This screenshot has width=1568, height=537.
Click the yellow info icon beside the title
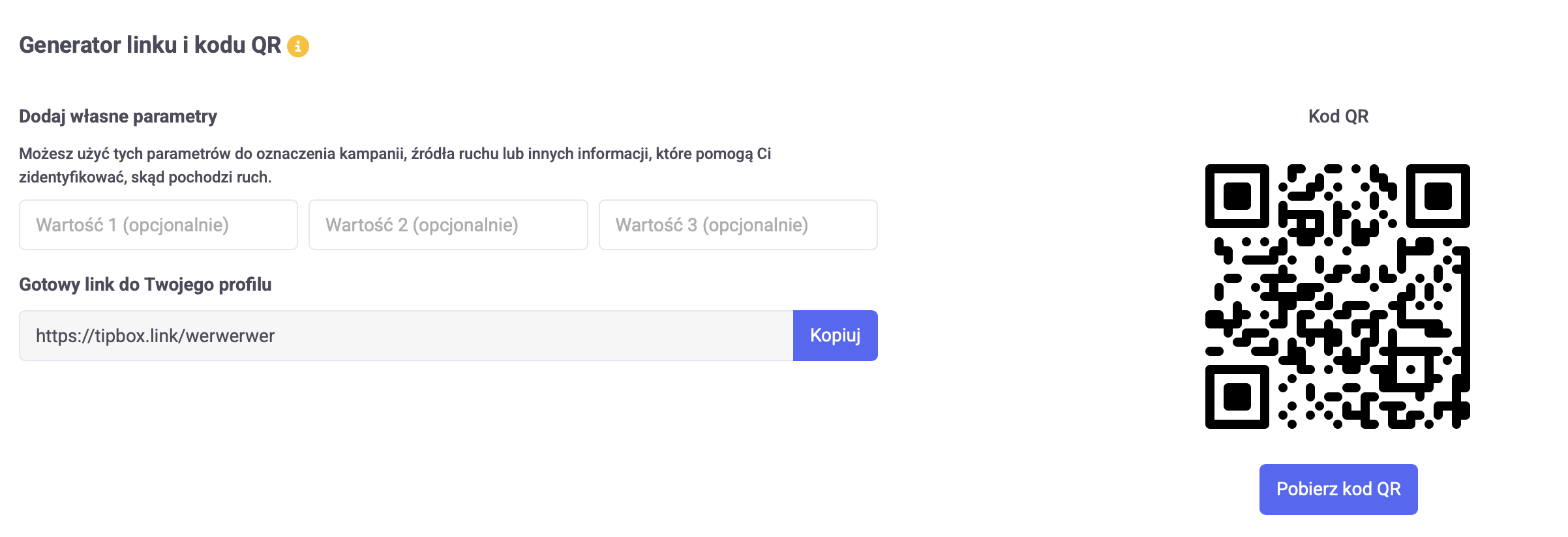[x=298, y=46]
